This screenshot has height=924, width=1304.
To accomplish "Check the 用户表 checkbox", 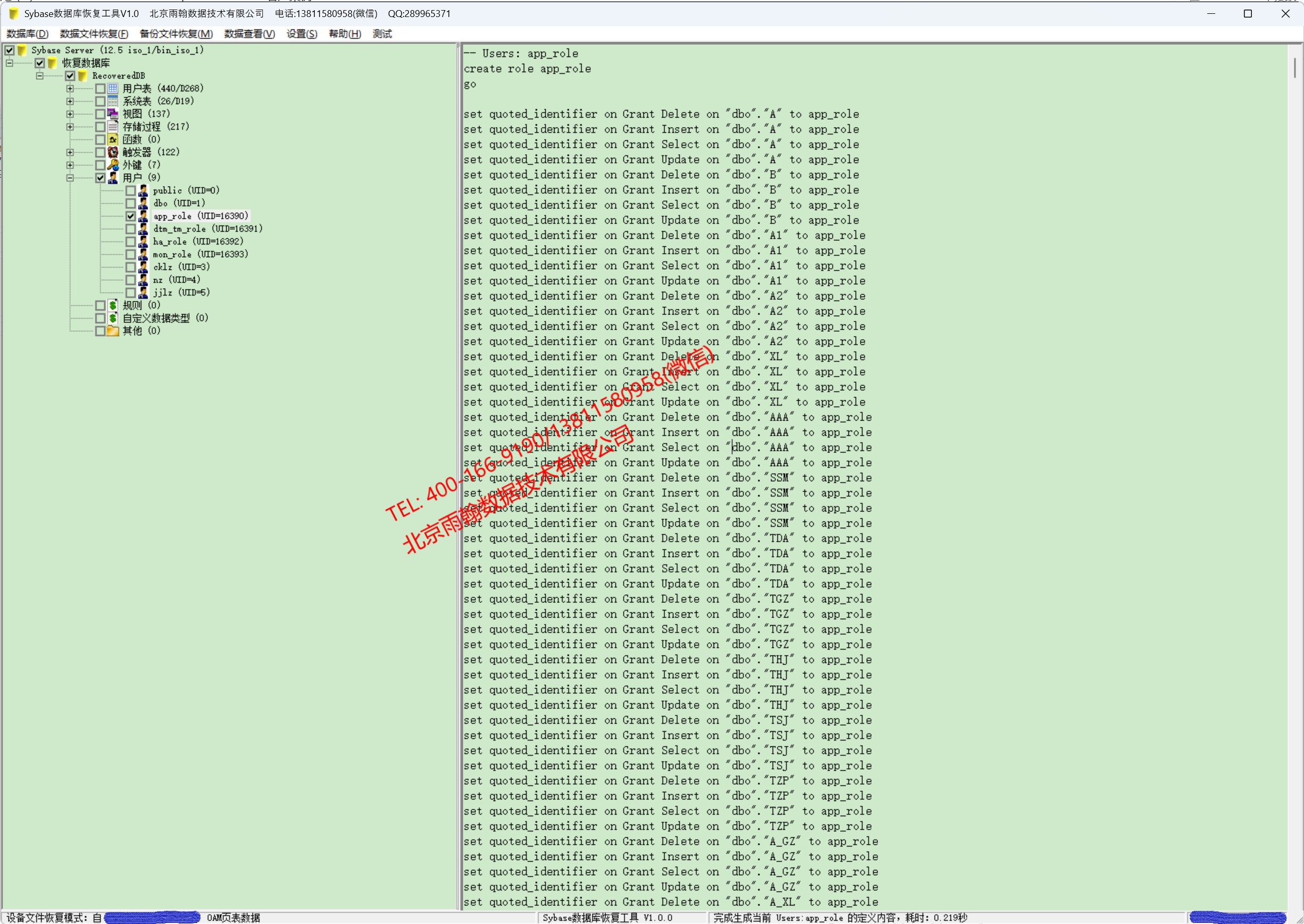I will click(100, 88).
